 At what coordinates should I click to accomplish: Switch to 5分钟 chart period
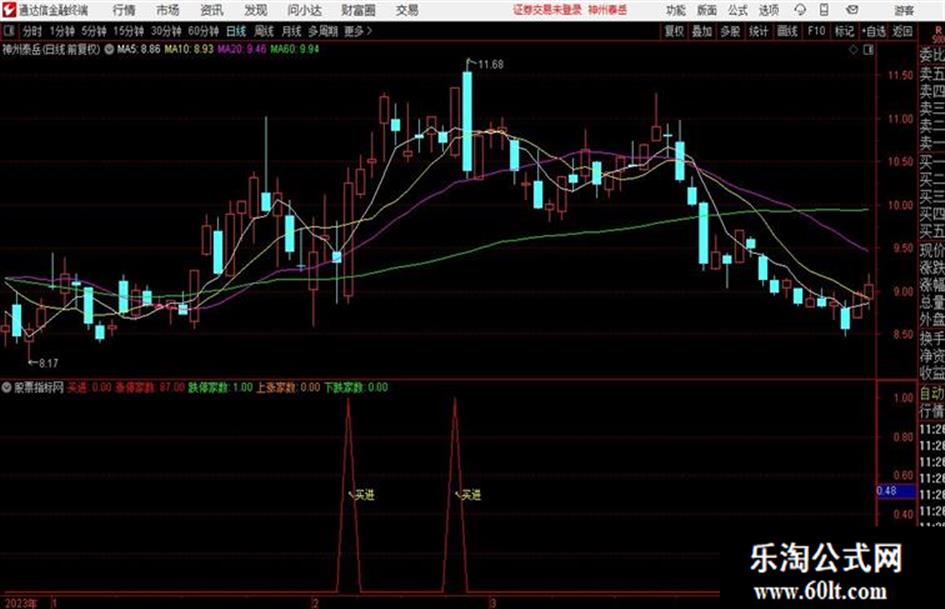point(93,31)
